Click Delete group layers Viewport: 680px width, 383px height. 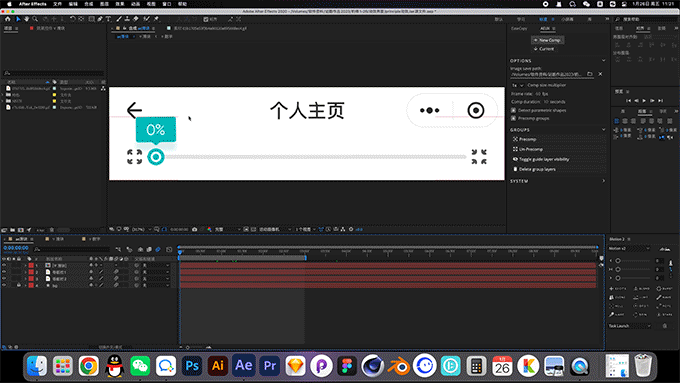pos(534,169)
